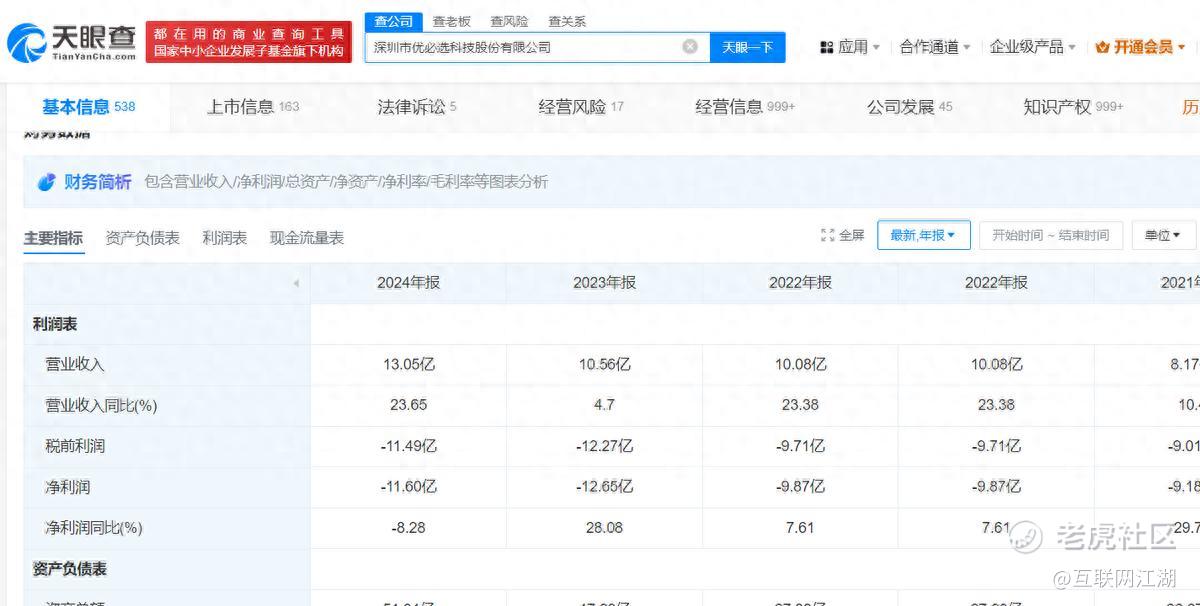Select the 查老板 search category
The width and height of the screenshot is (1200, 606).
click(451, 21)
